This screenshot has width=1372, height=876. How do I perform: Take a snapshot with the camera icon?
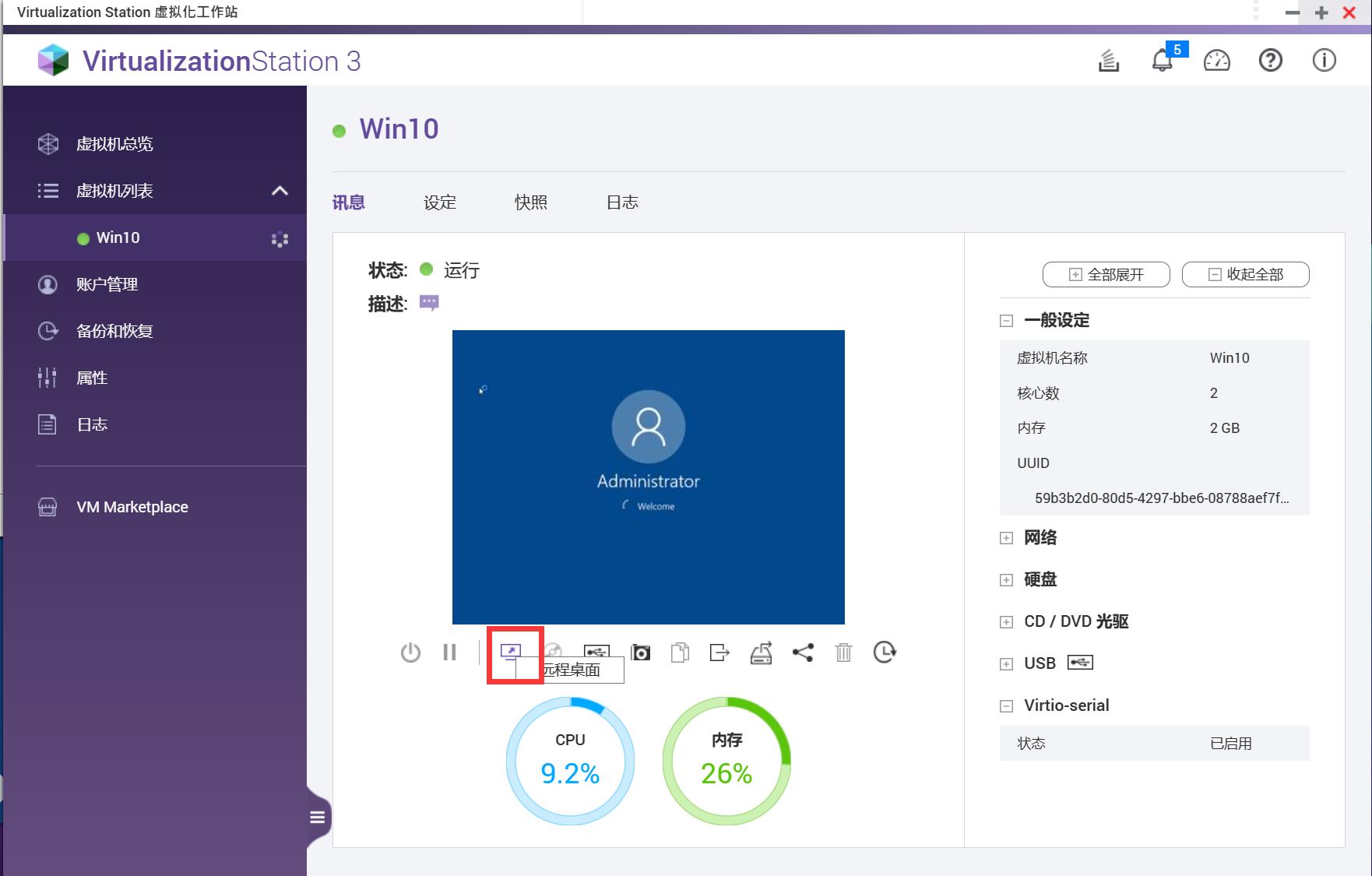[x=640, y=653]
